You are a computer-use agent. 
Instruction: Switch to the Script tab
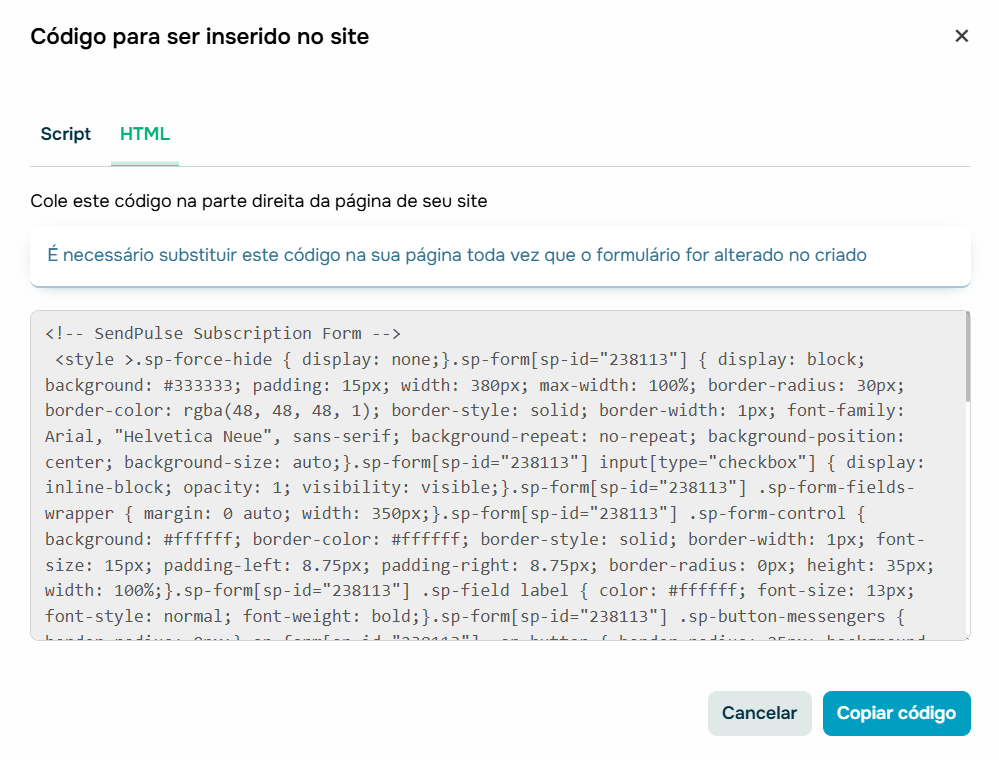(65, 133)
